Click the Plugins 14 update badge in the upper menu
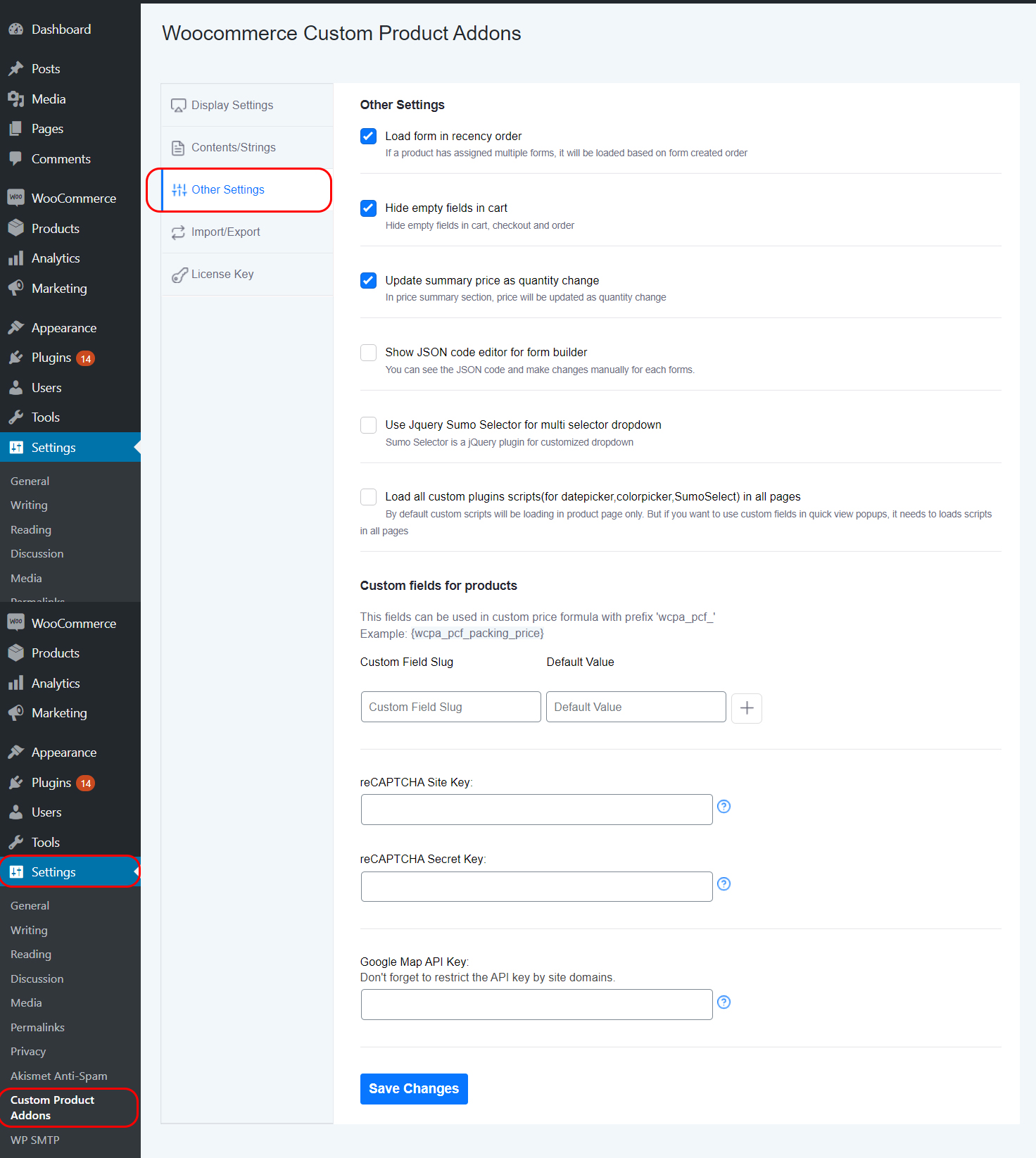 (86, 358)
